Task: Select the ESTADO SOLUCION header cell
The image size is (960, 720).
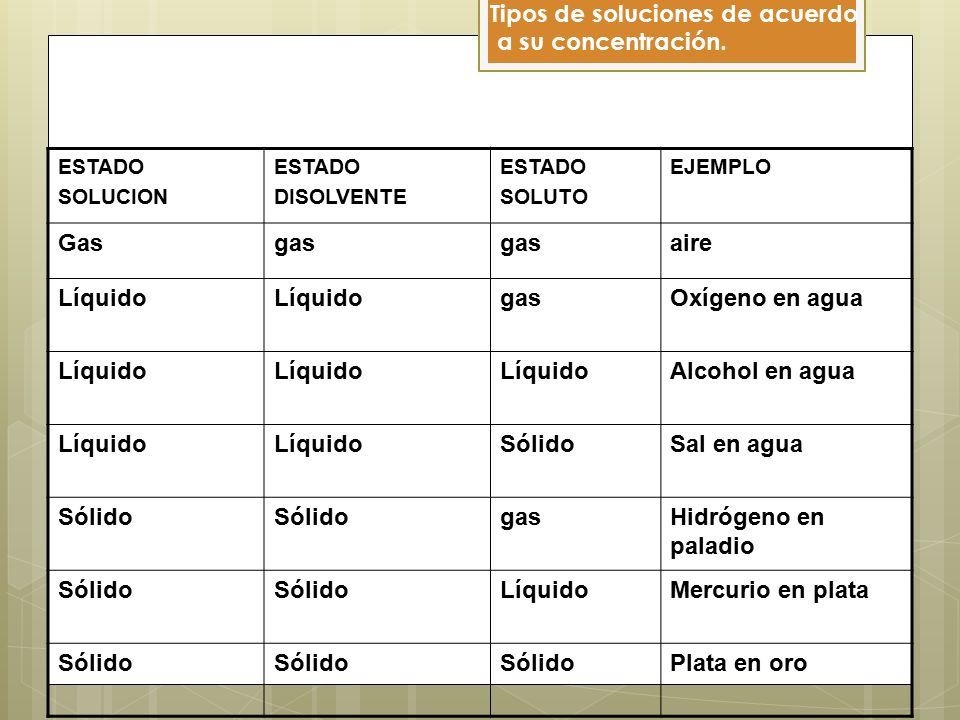Action: click(x=156, y=186)
